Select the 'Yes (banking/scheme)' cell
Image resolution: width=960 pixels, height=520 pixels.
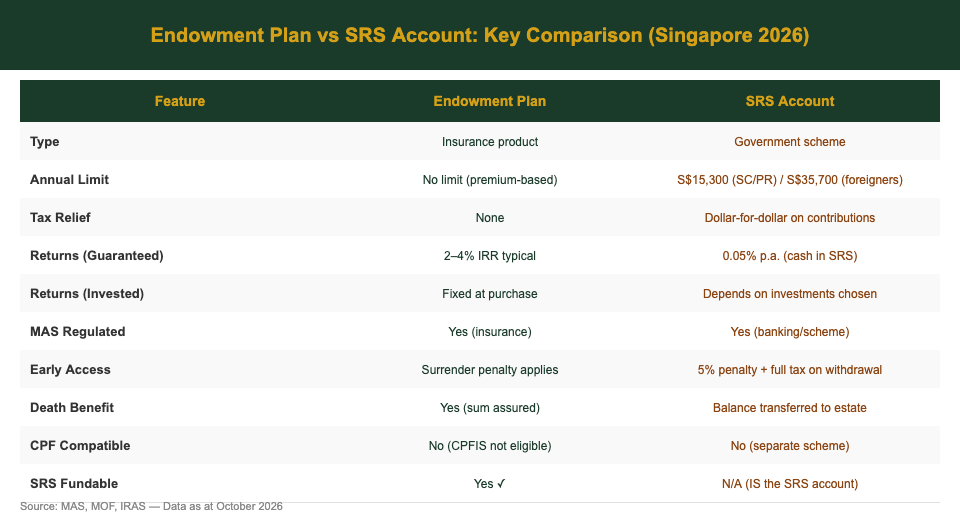(790, 331)
